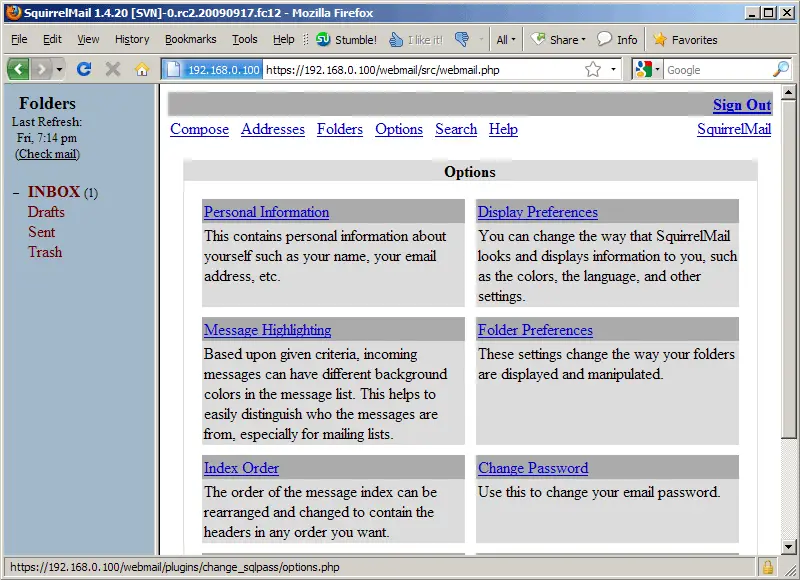Open Display Preferences options
Image resolution: width=800 pixels, height=580 pixels.
point(537,212)
